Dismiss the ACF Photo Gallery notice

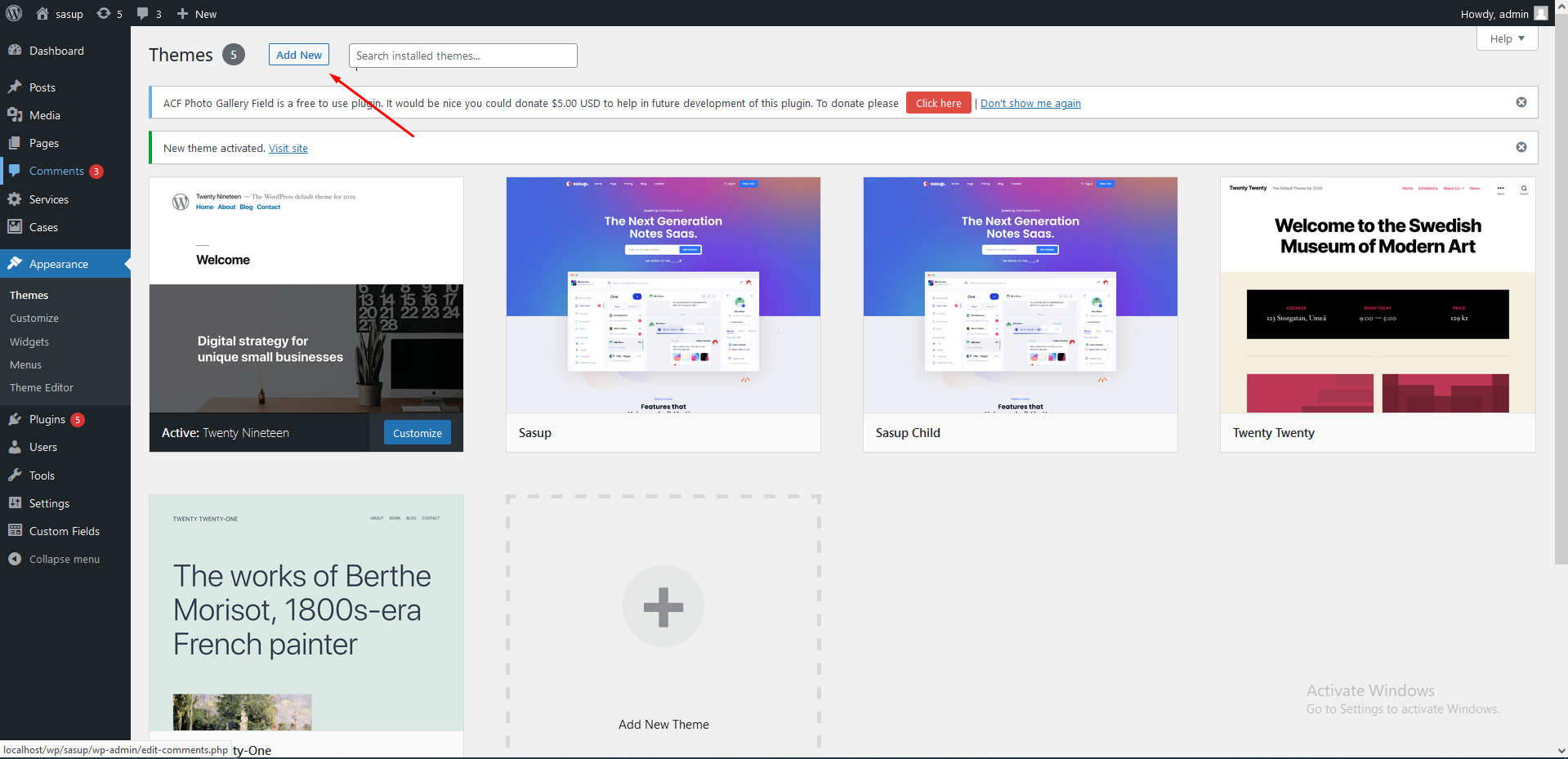(1521, 102)
